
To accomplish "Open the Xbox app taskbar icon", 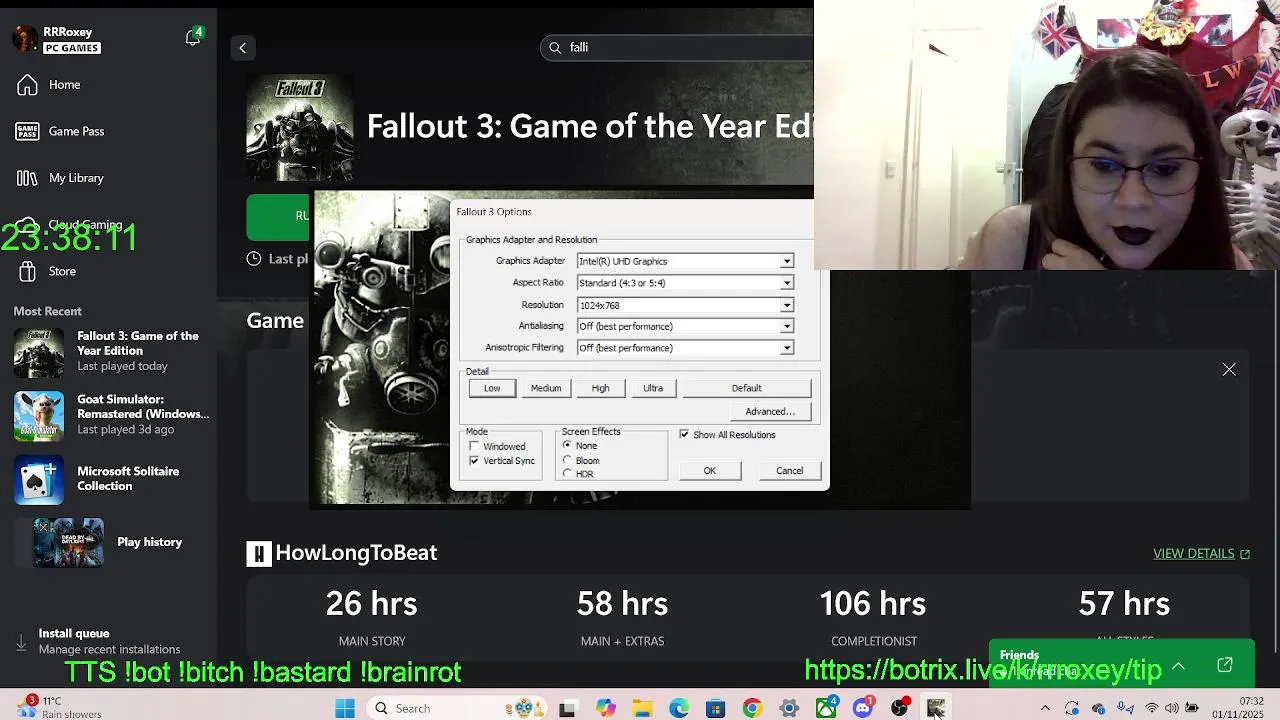I will pyautogui.click(x=826, y=708).
